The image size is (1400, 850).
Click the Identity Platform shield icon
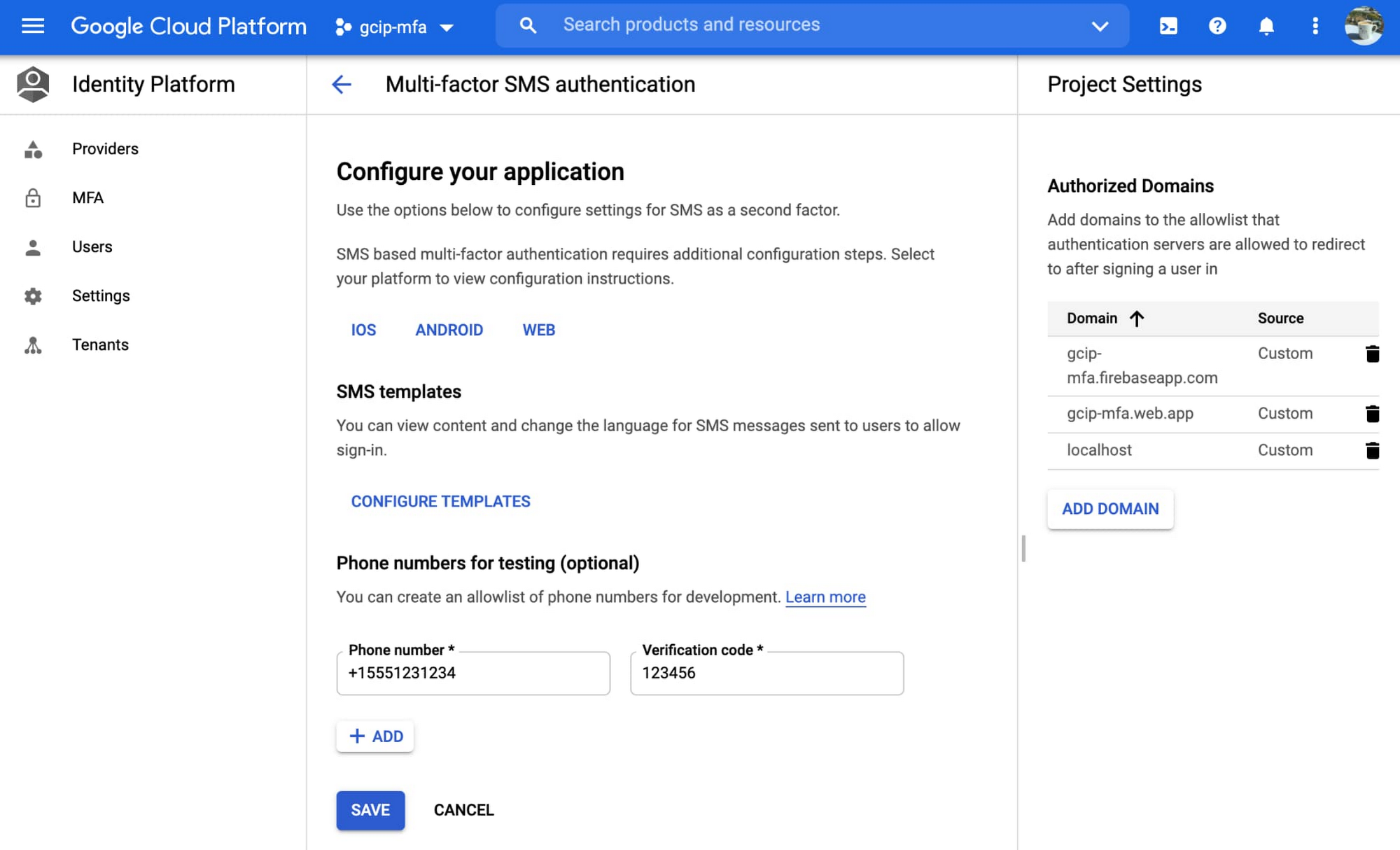(34, 85)
